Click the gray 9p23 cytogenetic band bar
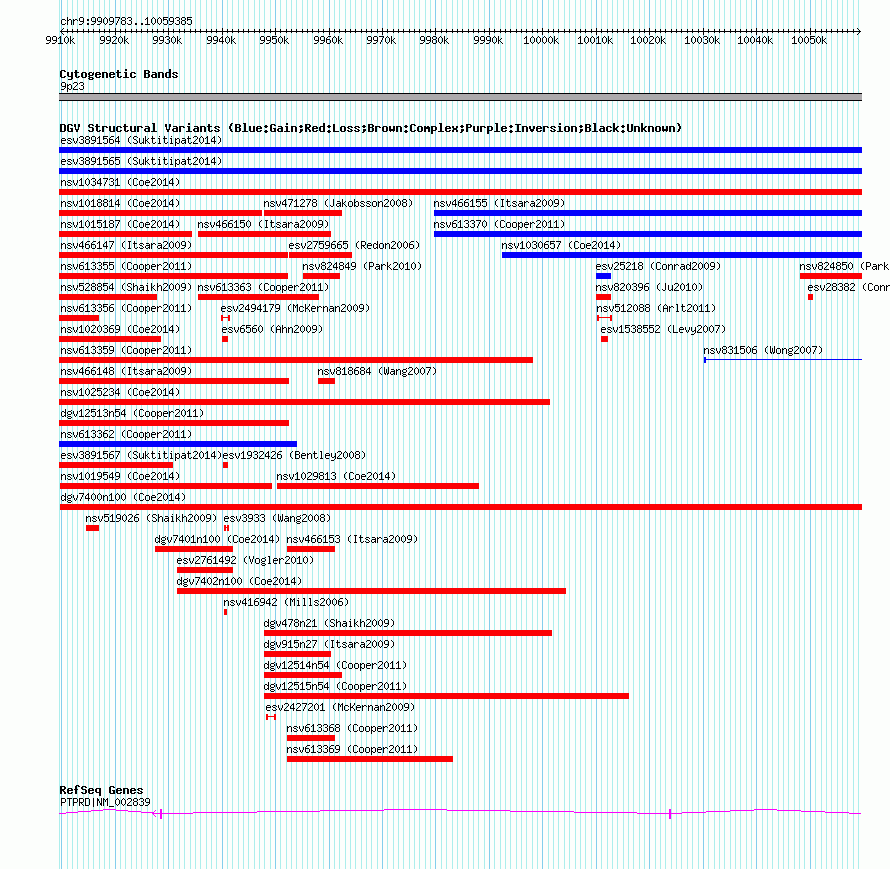The height and width of the screenshot is (869, 890). coord(460,97)
